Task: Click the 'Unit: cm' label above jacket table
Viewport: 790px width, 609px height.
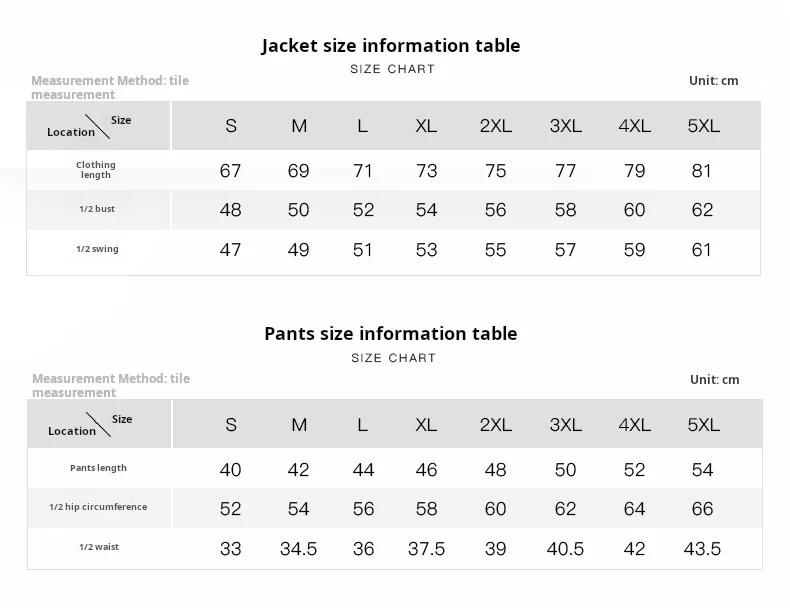Action: (x=713, y=81)
